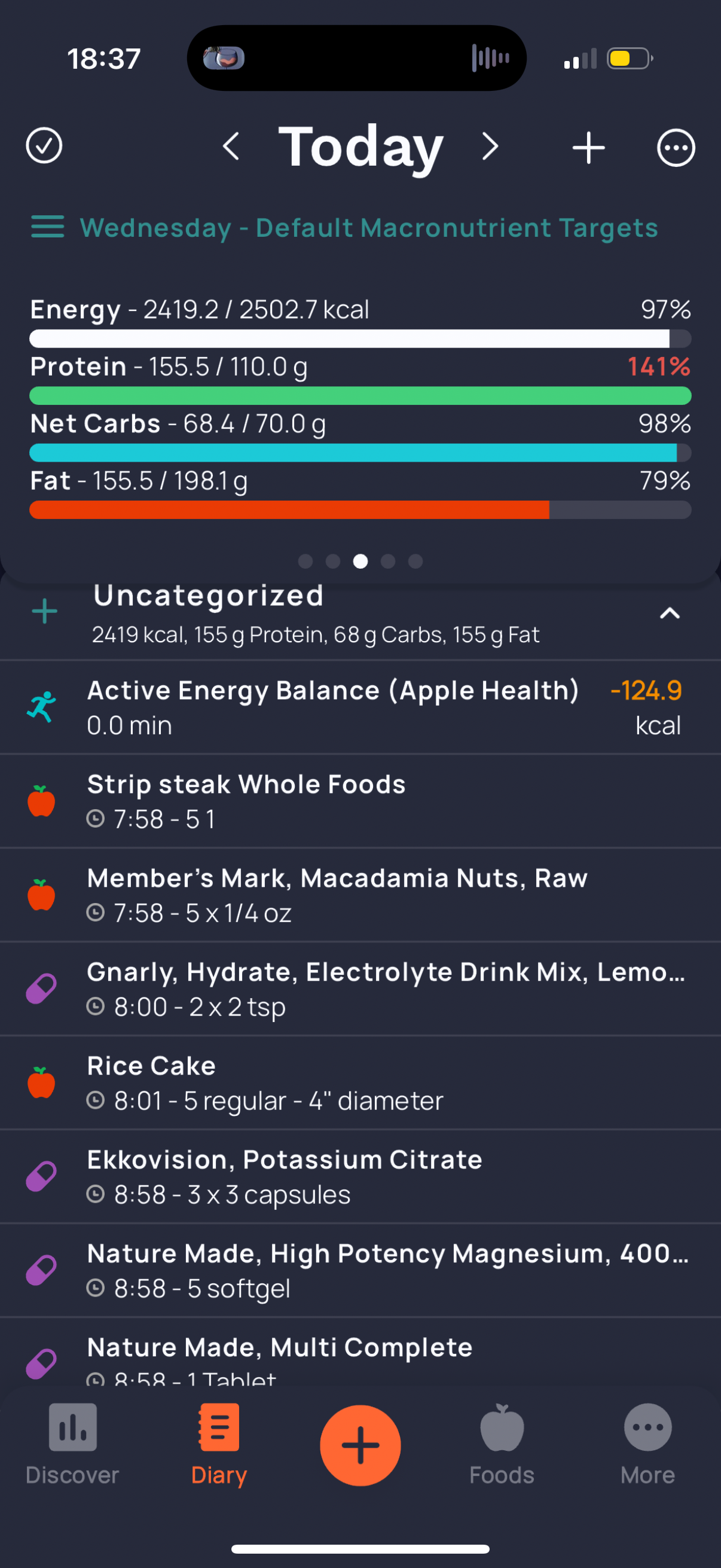The image size is (721, 1568).
Task: Select the Energy progress bar
Action: tap(360, 338)
